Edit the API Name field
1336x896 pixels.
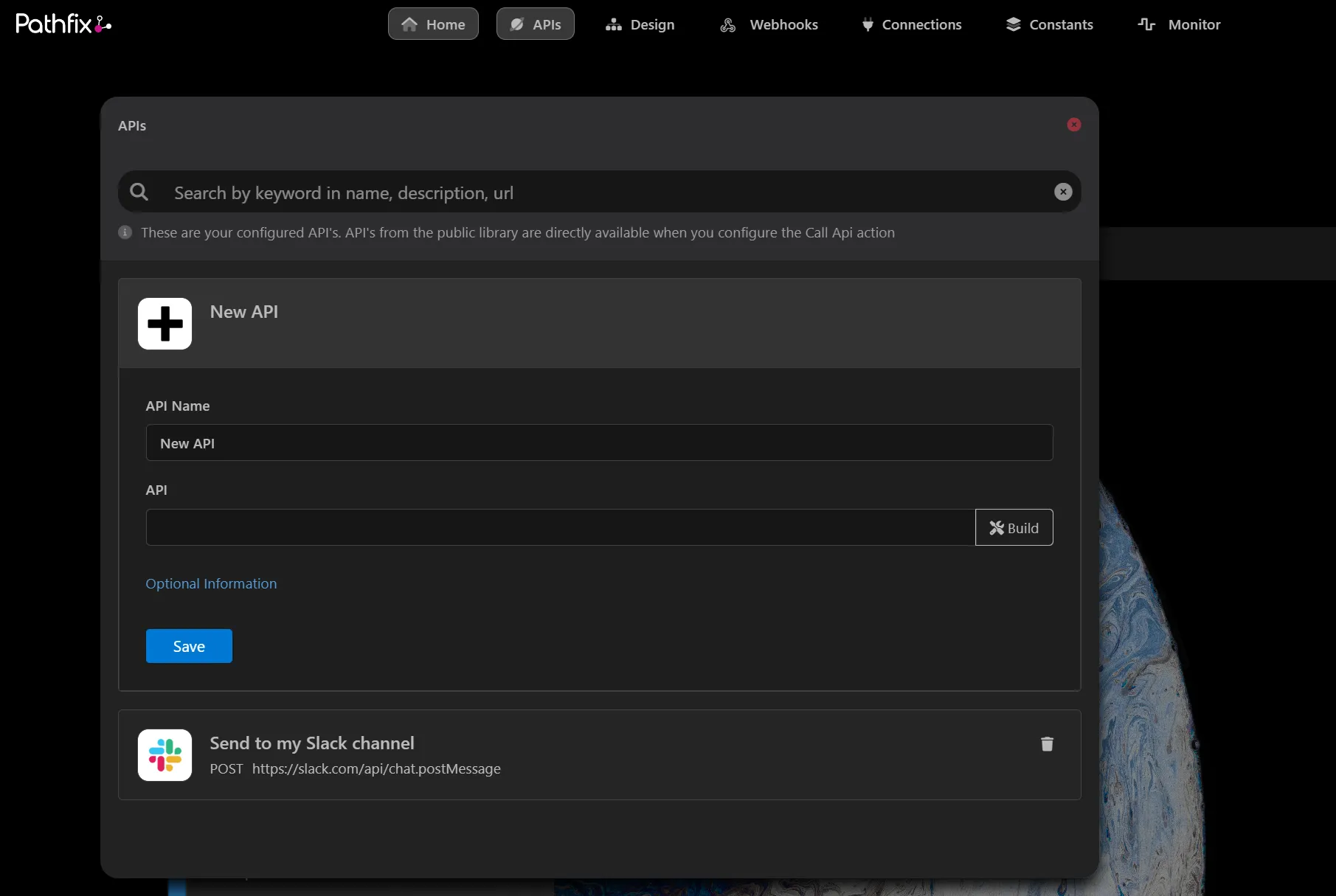(x=600, y=442)
